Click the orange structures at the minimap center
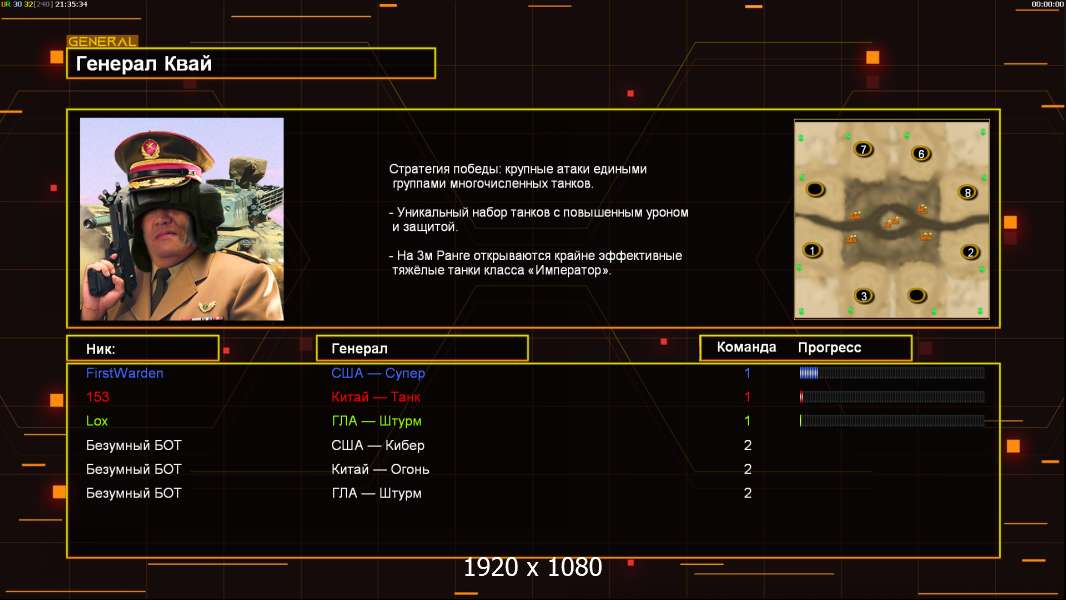The height and width of the screenshot is (600, 1066). pyautogui.click(x=889, y=221)
